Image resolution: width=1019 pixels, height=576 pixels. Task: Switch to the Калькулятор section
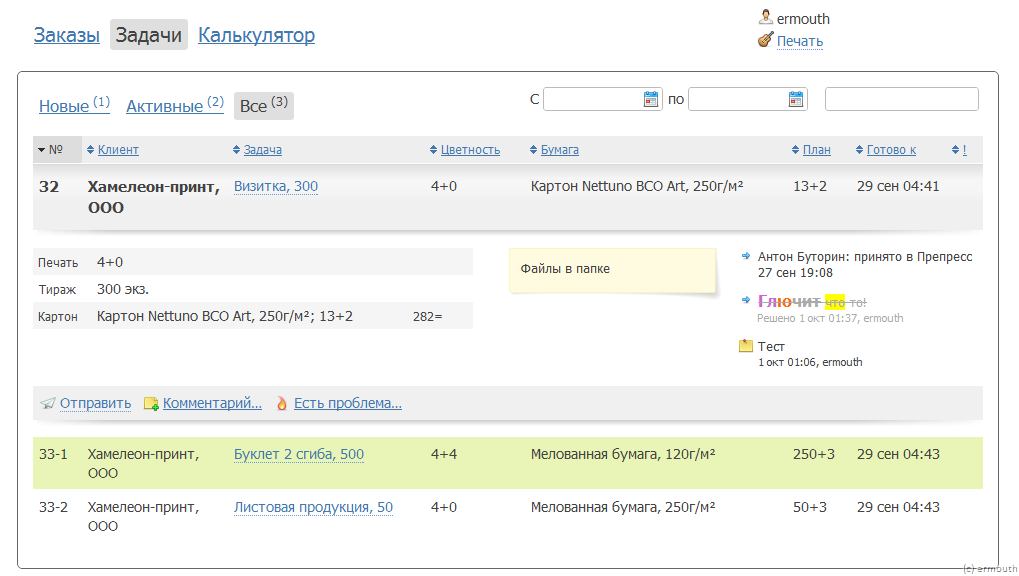(256, 35)
